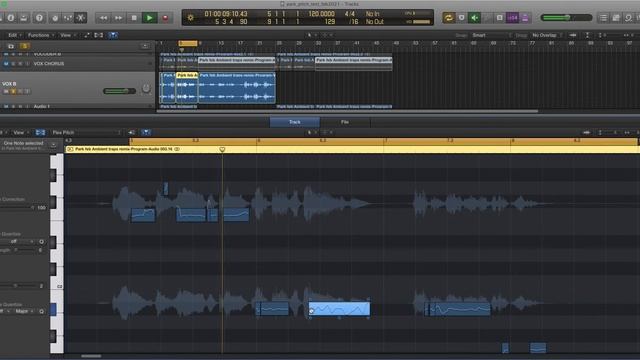Click the vertical auto zoom icon
Screen dimensions: 640x360
[x=587, y=36]
